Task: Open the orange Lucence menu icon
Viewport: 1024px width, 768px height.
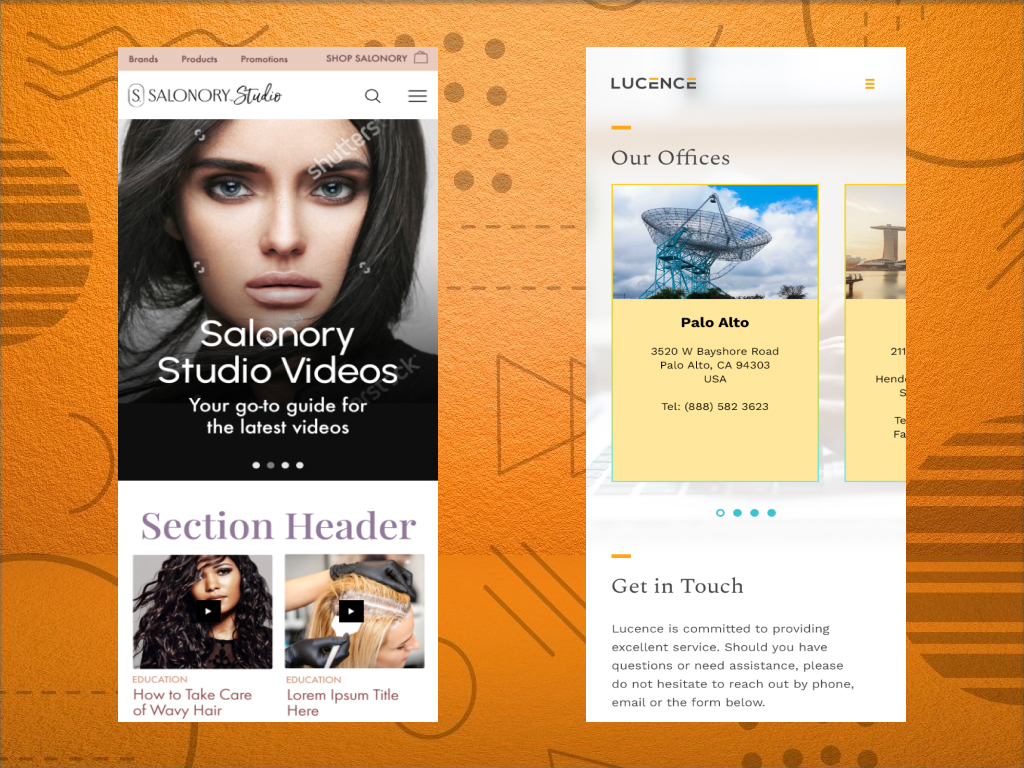Action: click(870, 84)
